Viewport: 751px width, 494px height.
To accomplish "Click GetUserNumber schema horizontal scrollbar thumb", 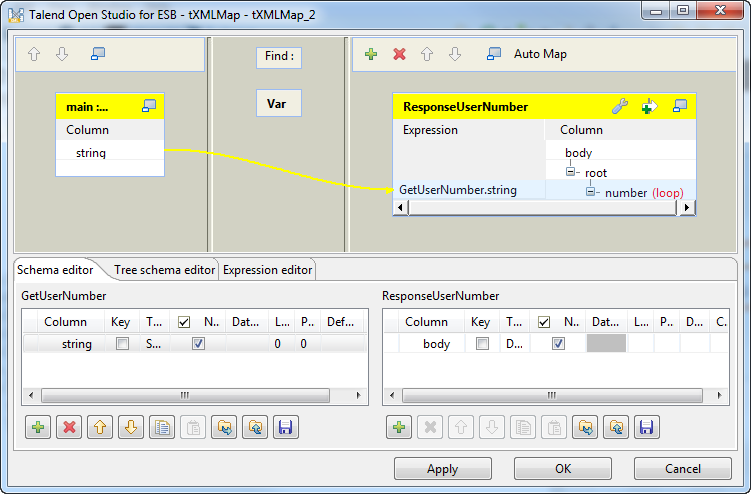I will pos(185,395).
